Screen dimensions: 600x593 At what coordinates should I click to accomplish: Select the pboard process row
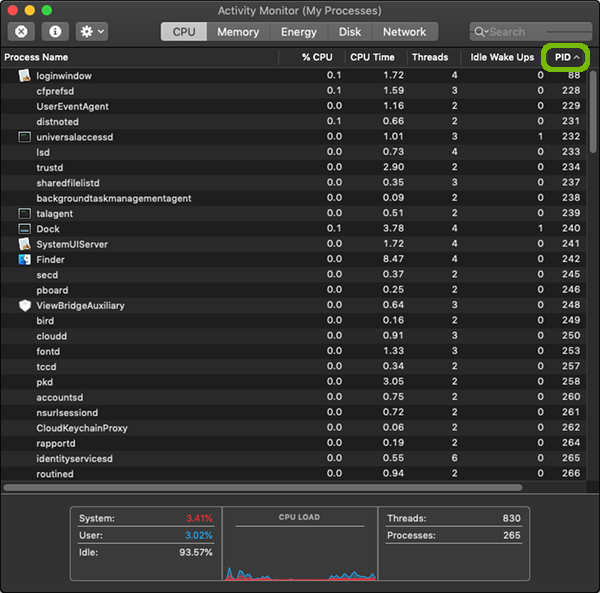point(293,290)
